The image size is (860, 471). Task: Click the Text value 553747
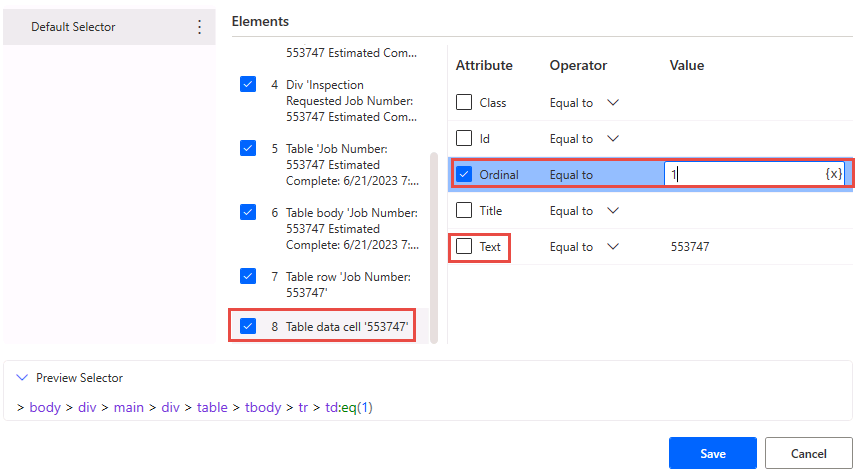click(x=690, y=247)
